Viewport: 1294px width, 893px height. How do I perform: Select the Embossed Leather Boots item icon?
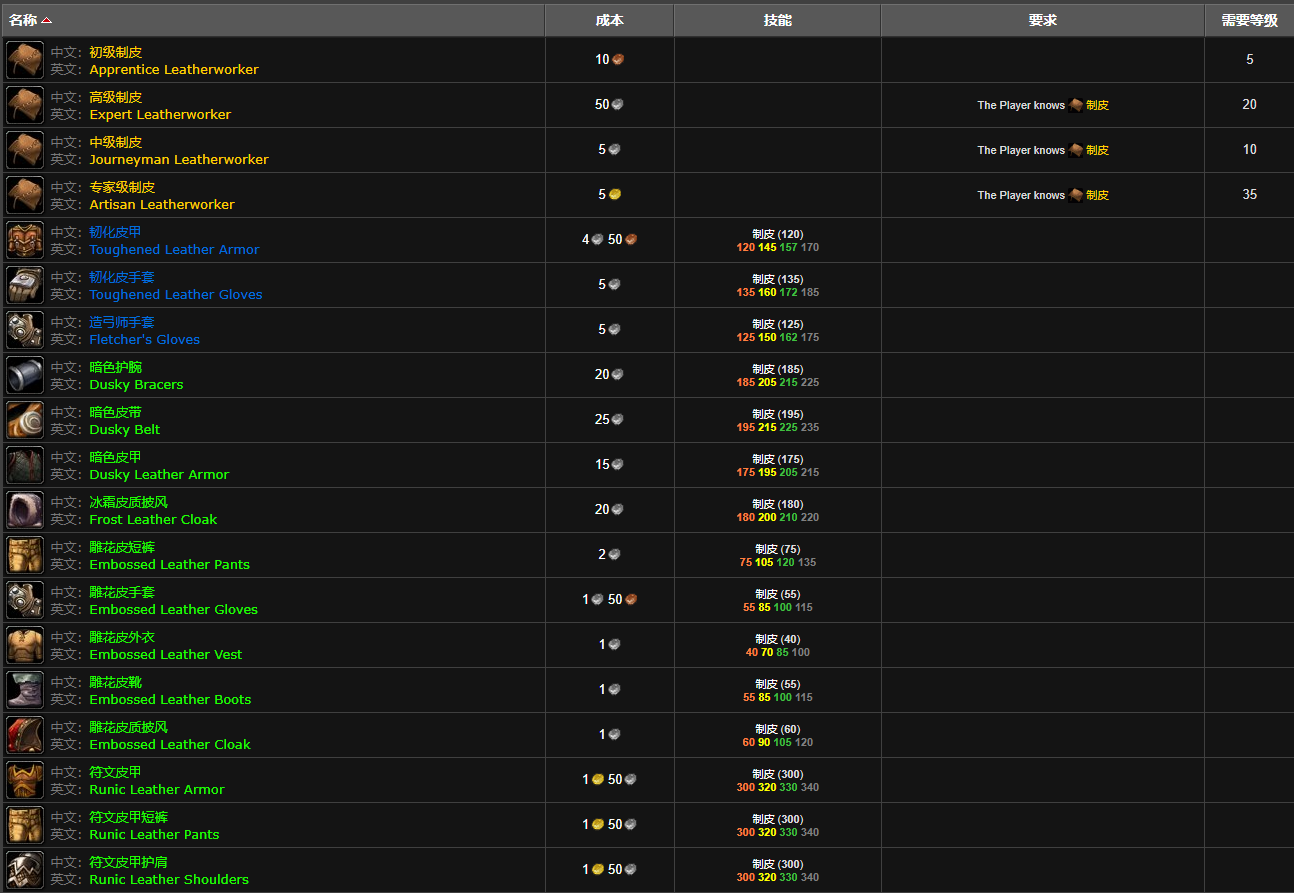tap(25, 690)
